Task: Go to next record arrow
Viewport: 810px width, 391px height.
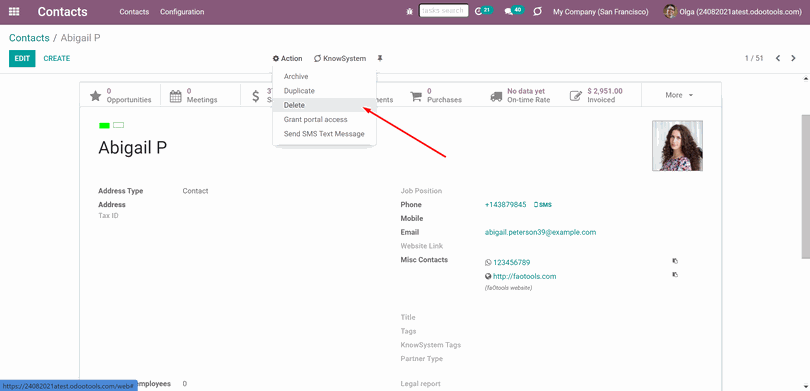Action: click(793, 58)
